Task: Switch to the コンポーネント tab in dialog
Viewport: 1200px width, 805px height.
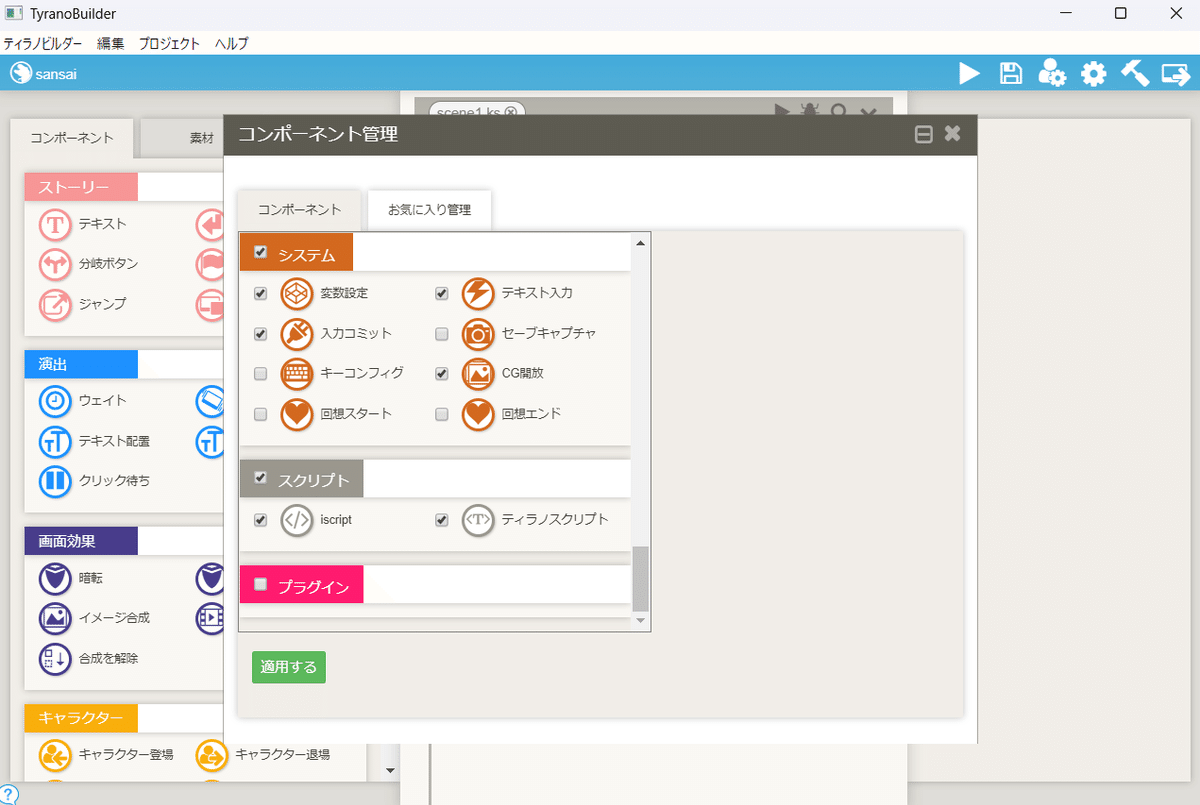Action: [299, 210]
